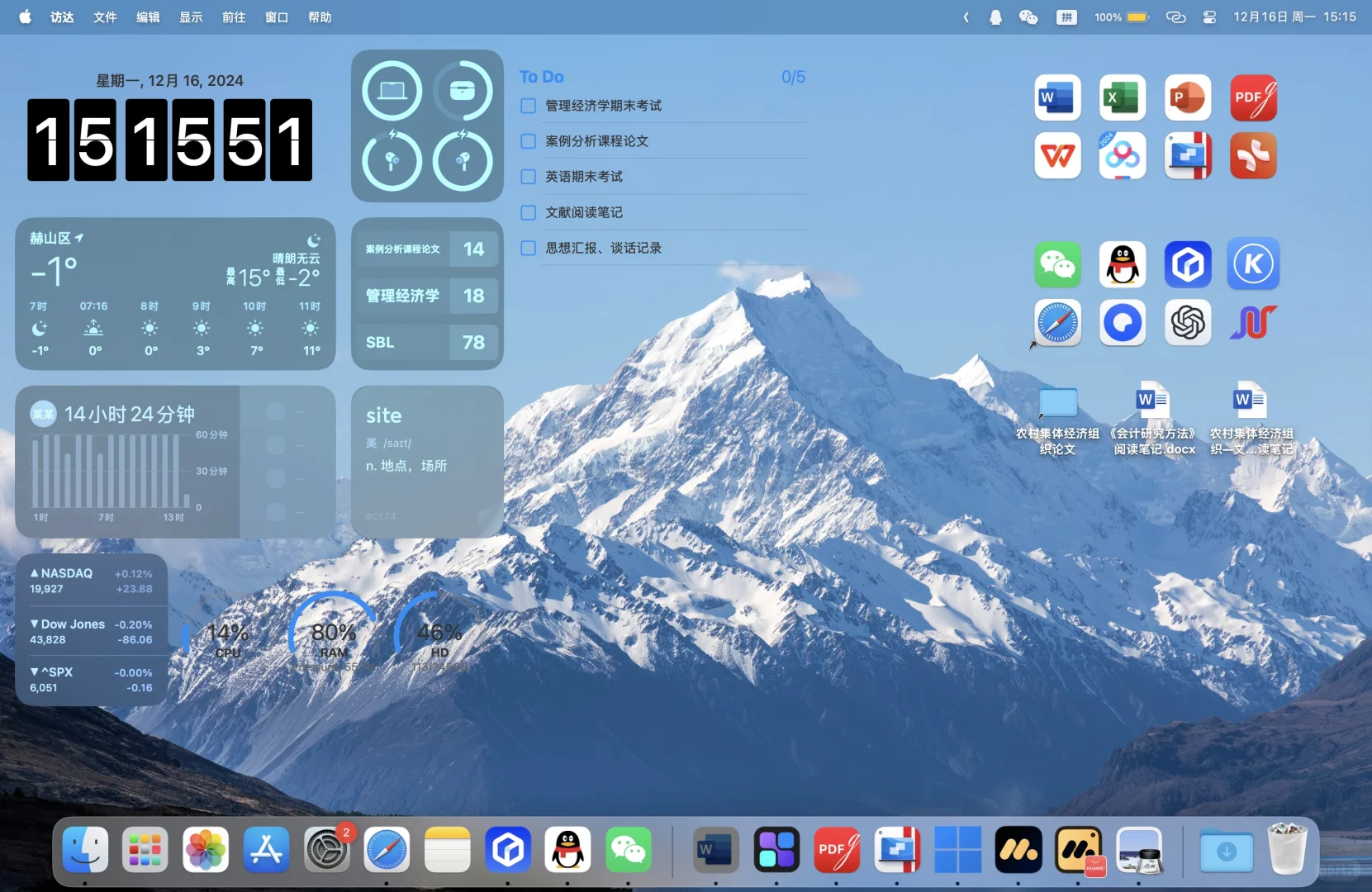The width and height of the screenshot is (1372, 892).
Task: Open Preview app in Dock
Action: pos(1139,850)
